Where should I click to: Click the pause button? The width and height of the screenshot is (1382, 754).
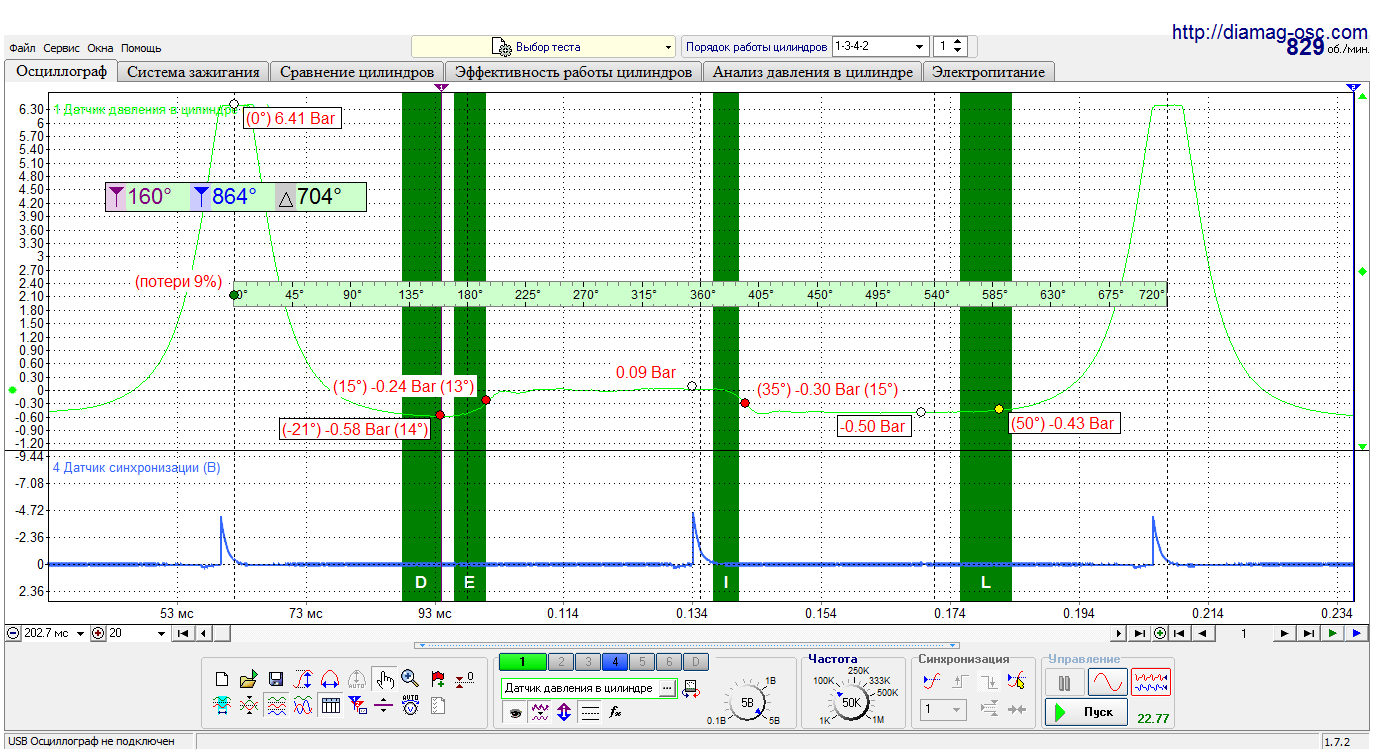click(1065, 682)
